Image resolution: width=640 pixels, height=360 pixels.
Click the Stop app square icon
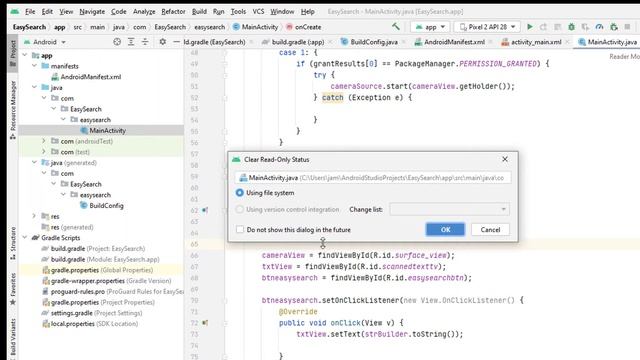pos(627,27)
